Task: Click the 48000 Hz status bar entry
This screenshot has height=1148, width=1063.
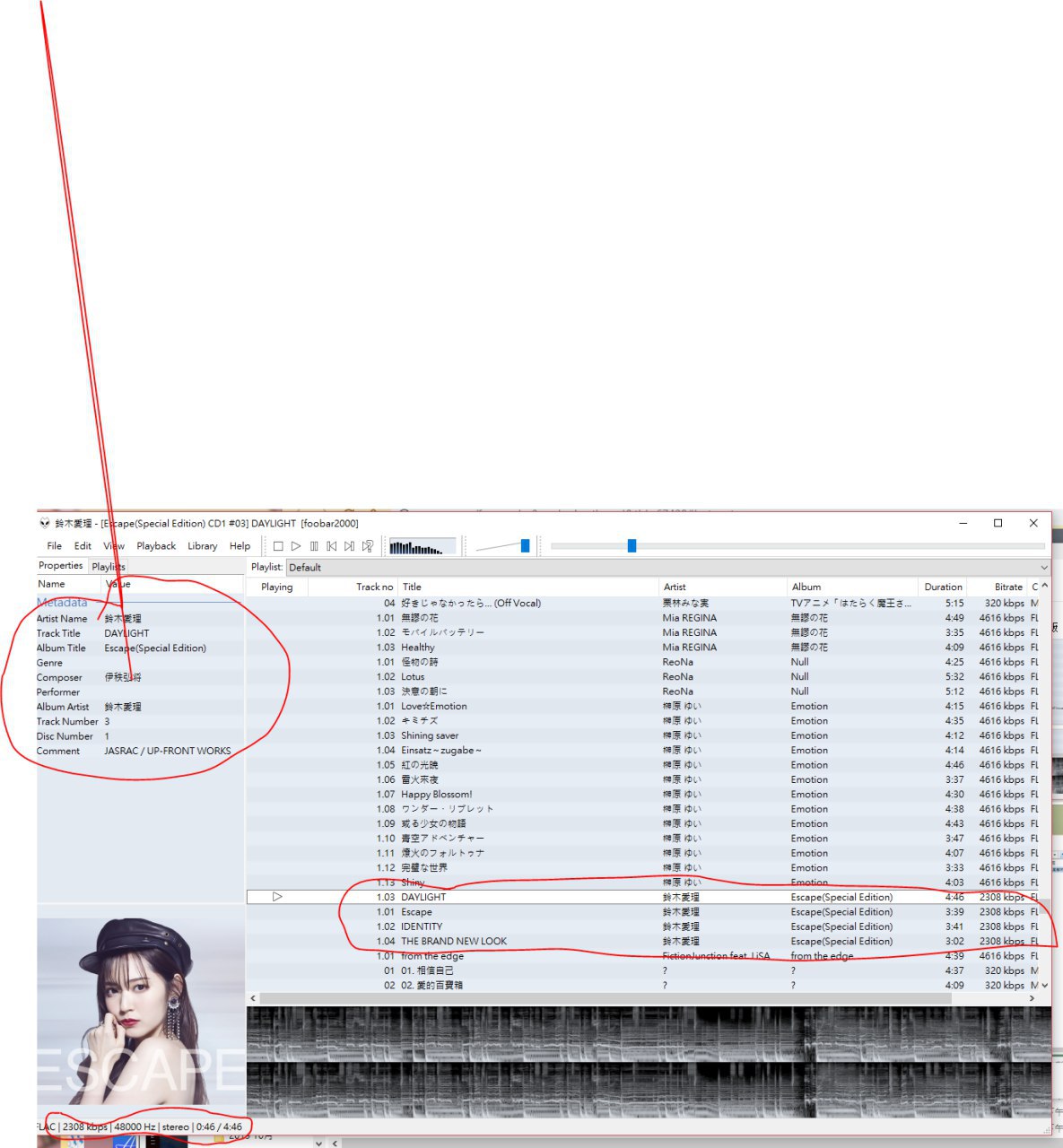Action: [x=135, y=1127]
